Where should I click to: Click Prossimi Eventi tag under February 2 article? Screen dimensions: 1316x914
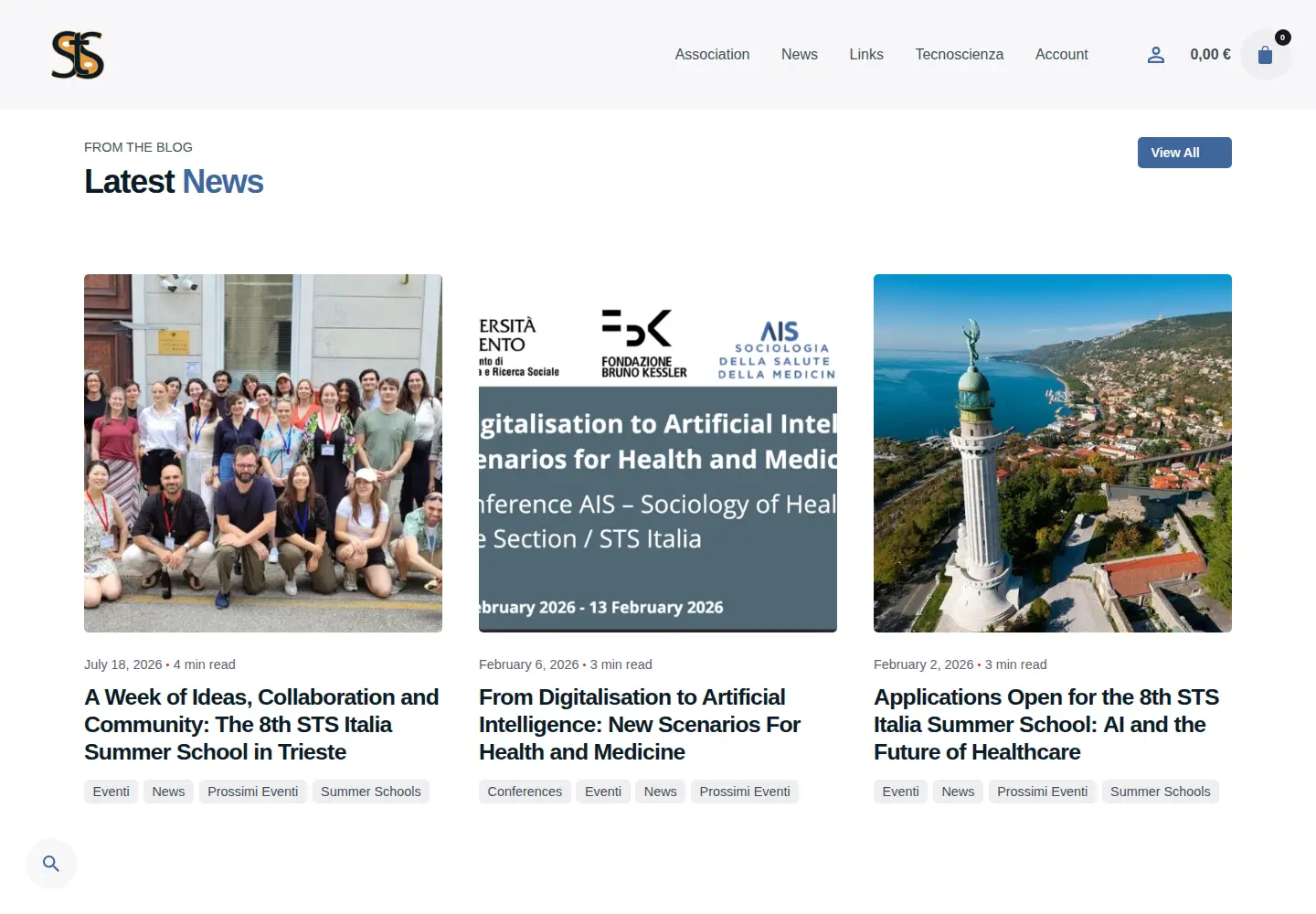[x=1043, y=792]
